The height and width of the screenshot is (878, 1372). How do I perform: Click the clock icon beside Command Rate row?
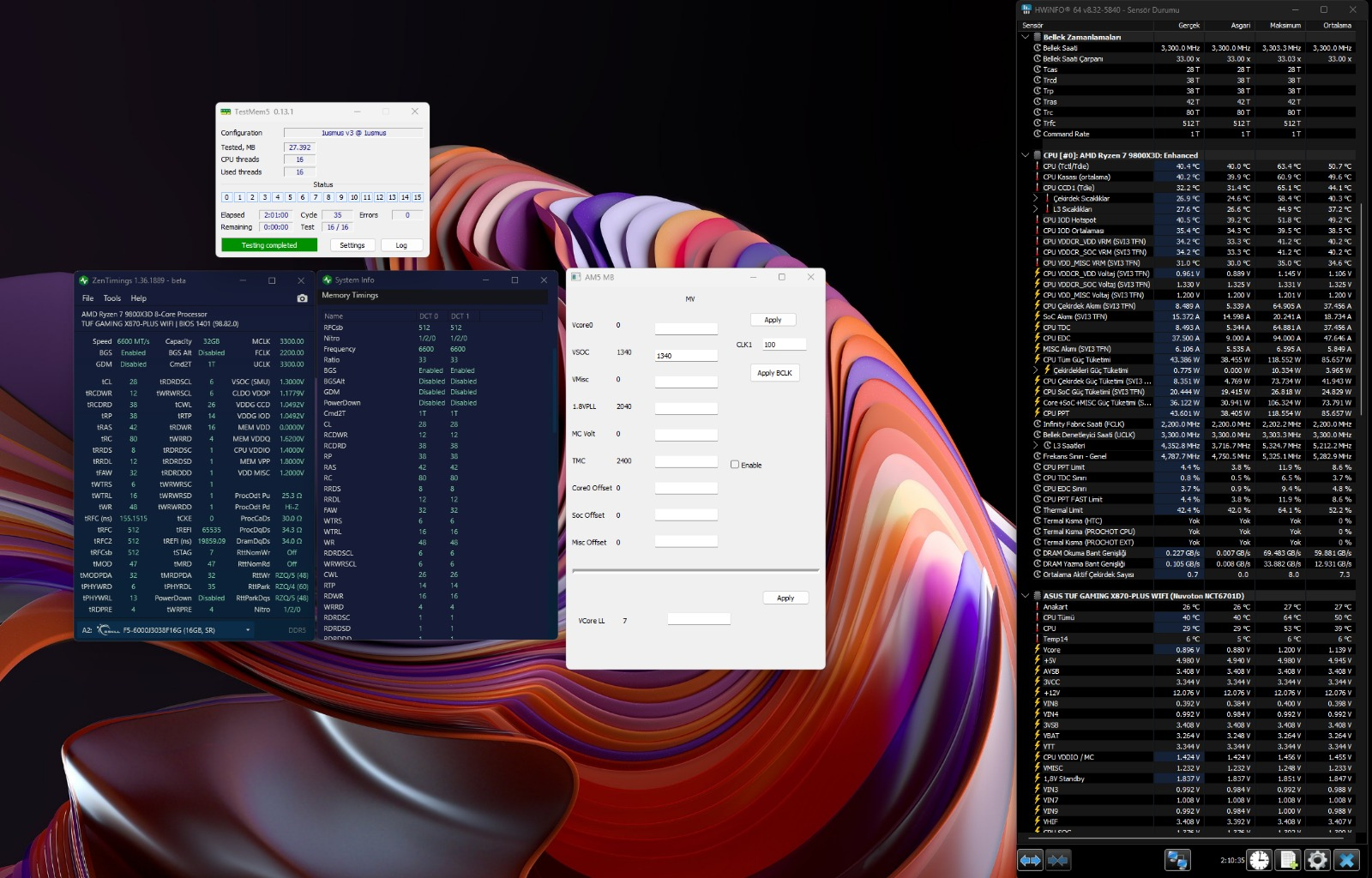[1037, 134]
